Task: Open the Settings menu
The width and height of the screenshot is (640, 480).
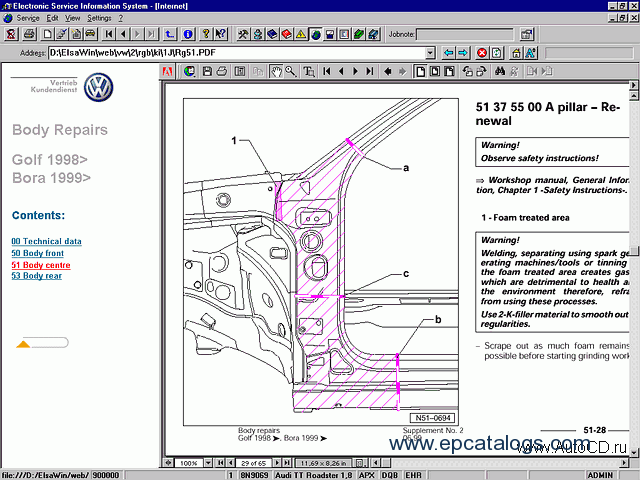Action: [100, 18]
